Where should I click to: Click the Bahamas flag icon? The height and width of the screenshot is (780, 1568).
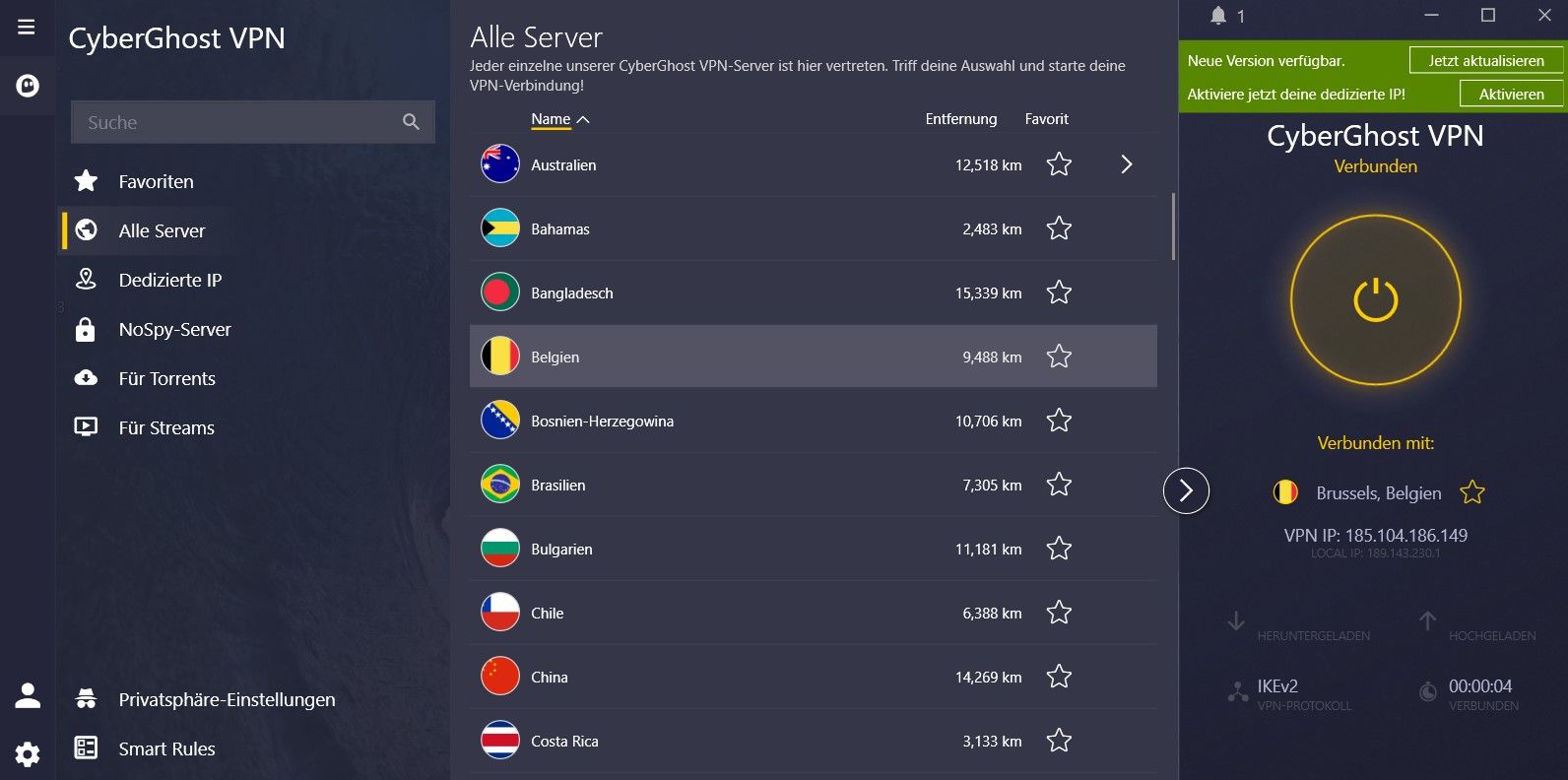coord(500,228)
